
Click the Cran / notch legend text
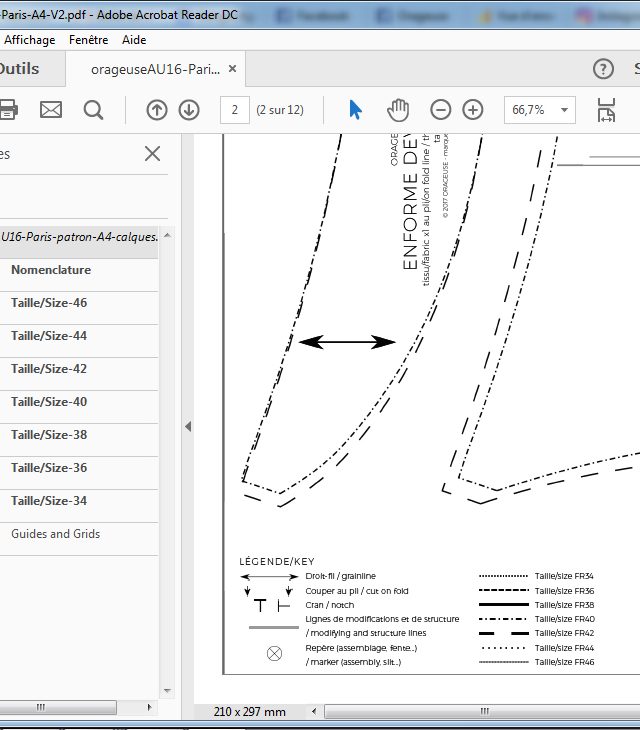330,605
